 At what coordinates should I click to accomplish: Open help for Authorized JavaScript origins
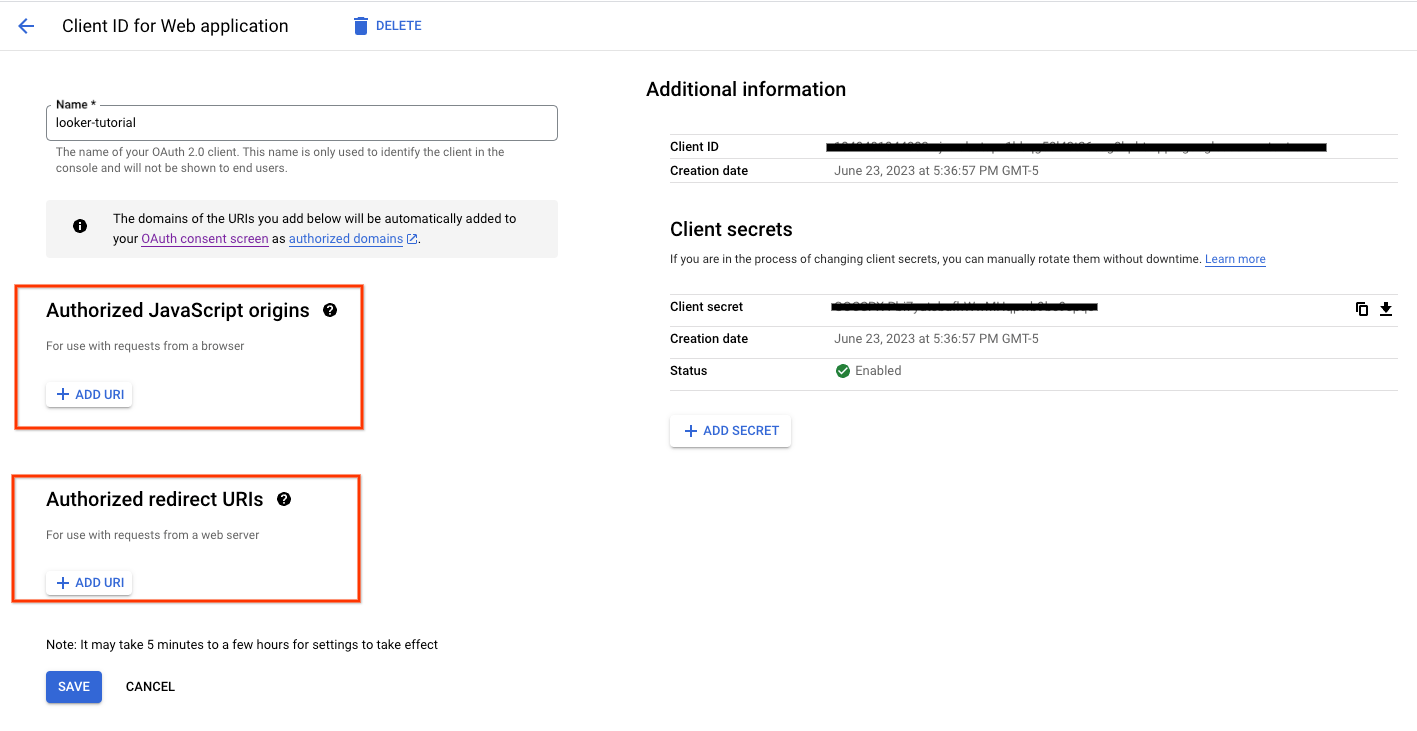click(330, 310)
